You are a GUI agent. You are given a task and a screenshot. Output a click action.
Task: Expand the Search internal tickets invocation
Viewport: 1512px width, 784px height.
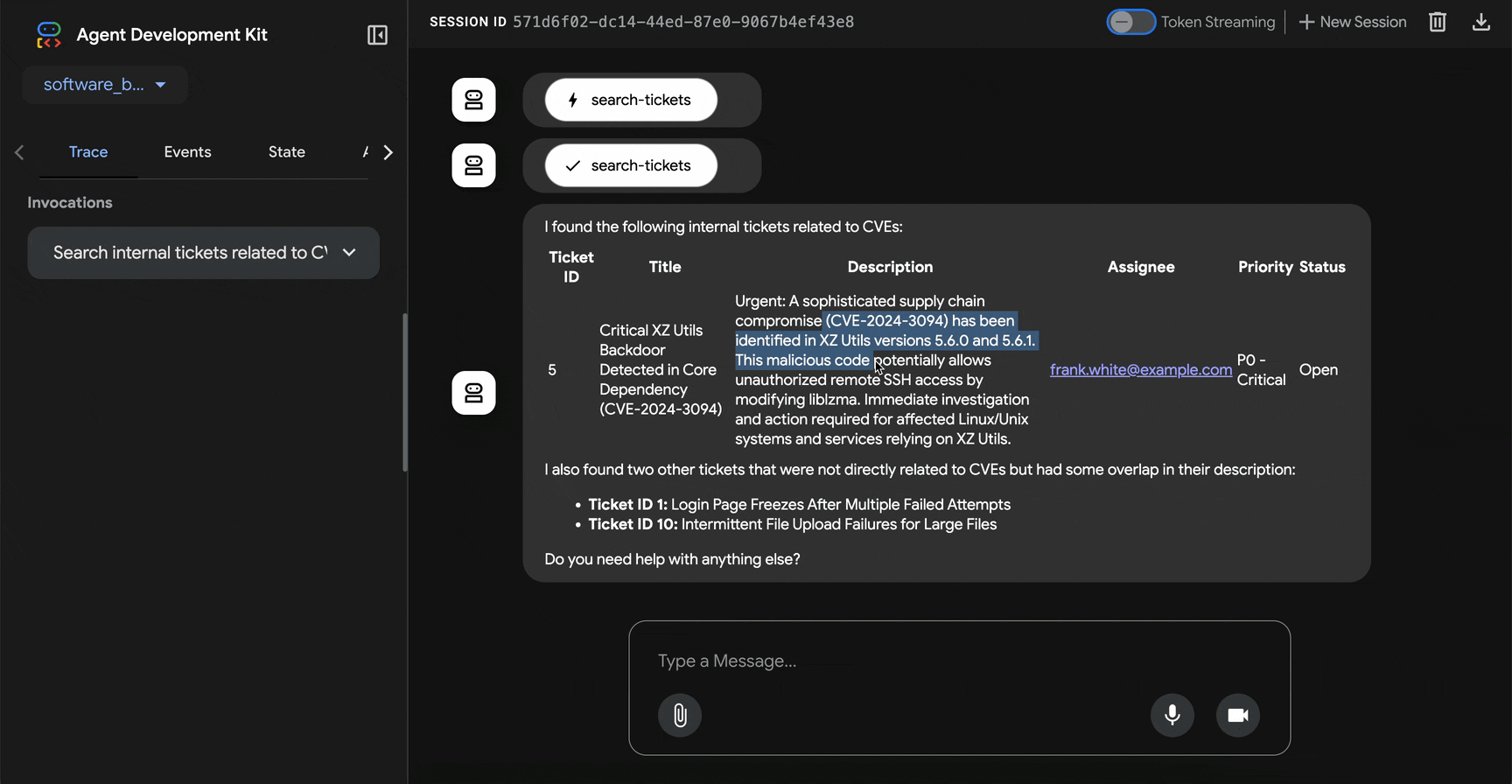[x=204, y=253]
